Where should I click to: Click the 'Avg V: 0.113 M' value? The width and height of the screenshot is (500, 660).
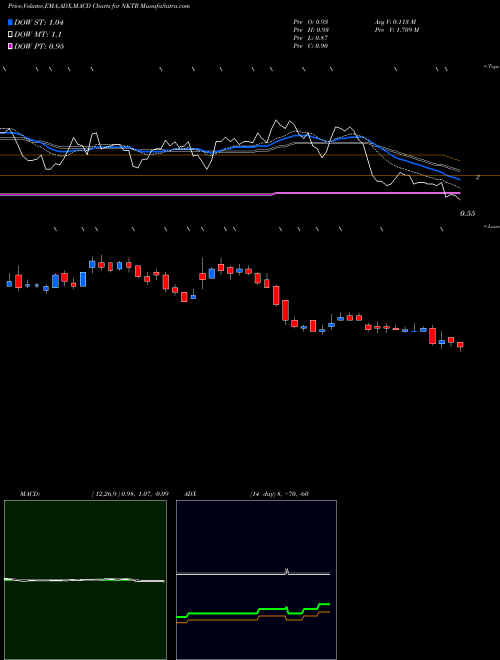(x=395, y=21)
